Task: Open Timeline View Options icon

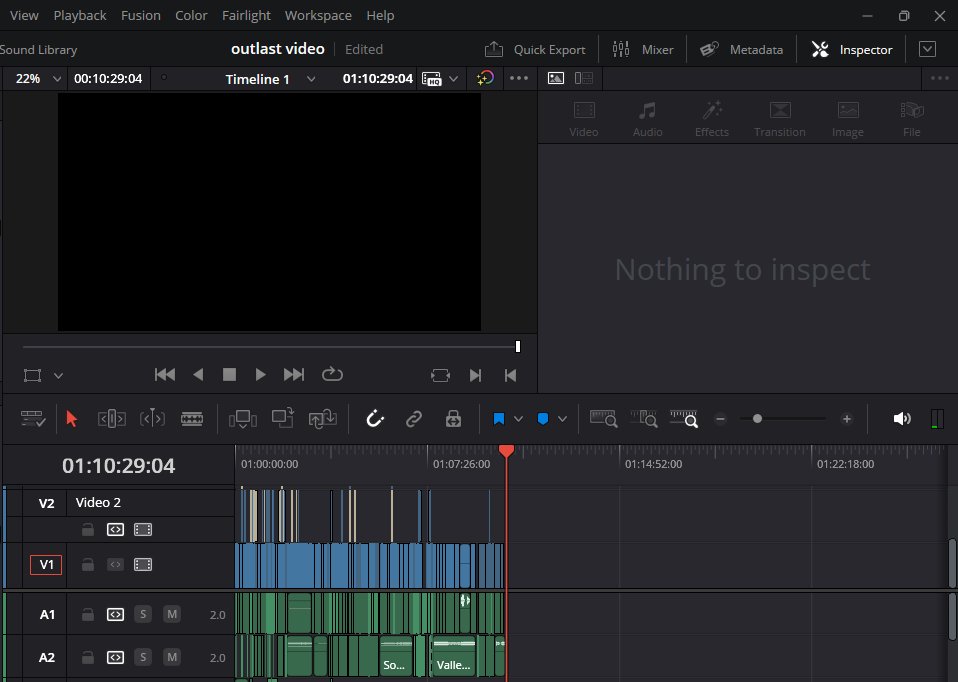Action: 33,419
